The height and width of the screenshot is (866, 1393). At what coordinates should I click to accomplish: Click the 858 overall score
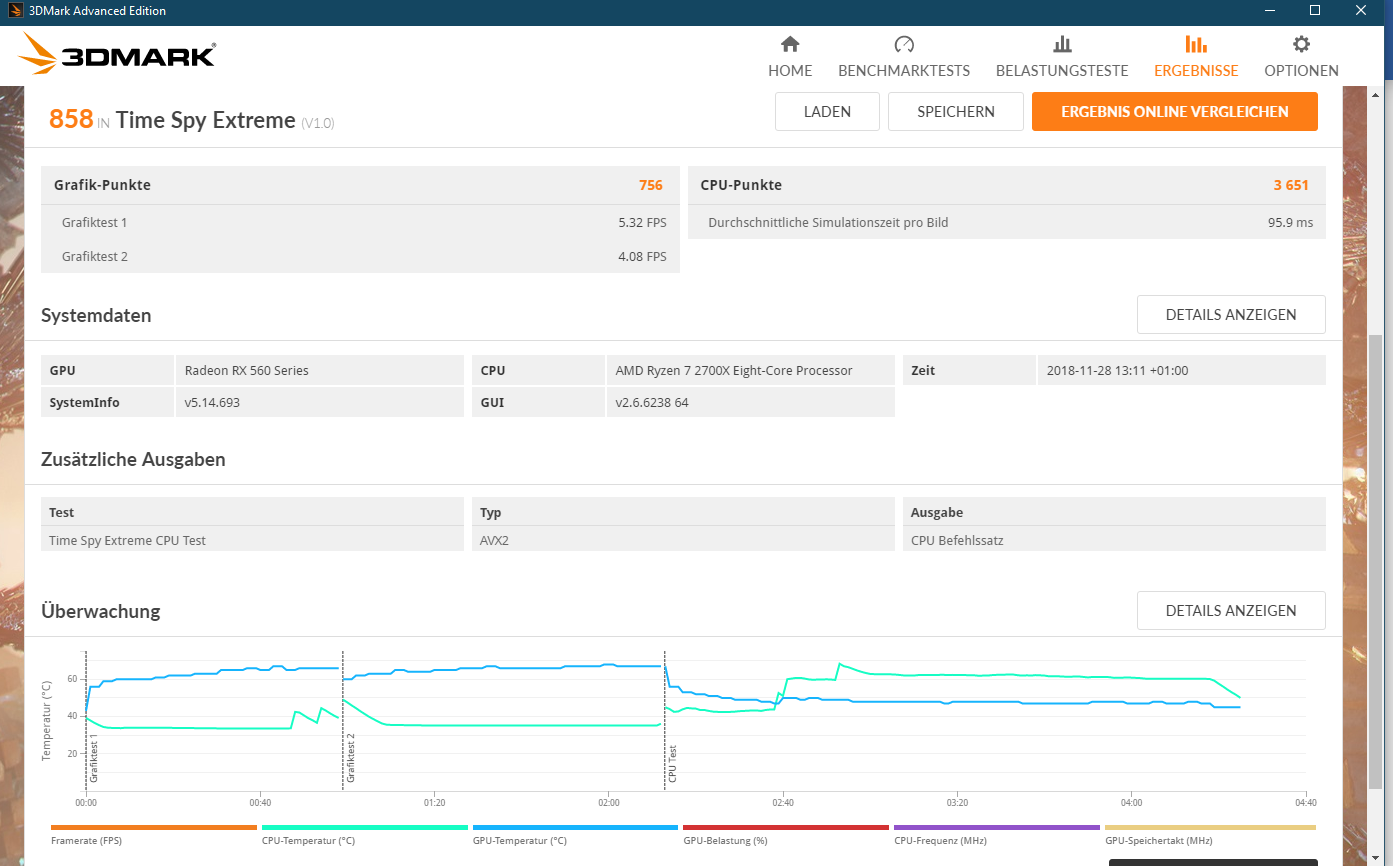pos(71,119)
